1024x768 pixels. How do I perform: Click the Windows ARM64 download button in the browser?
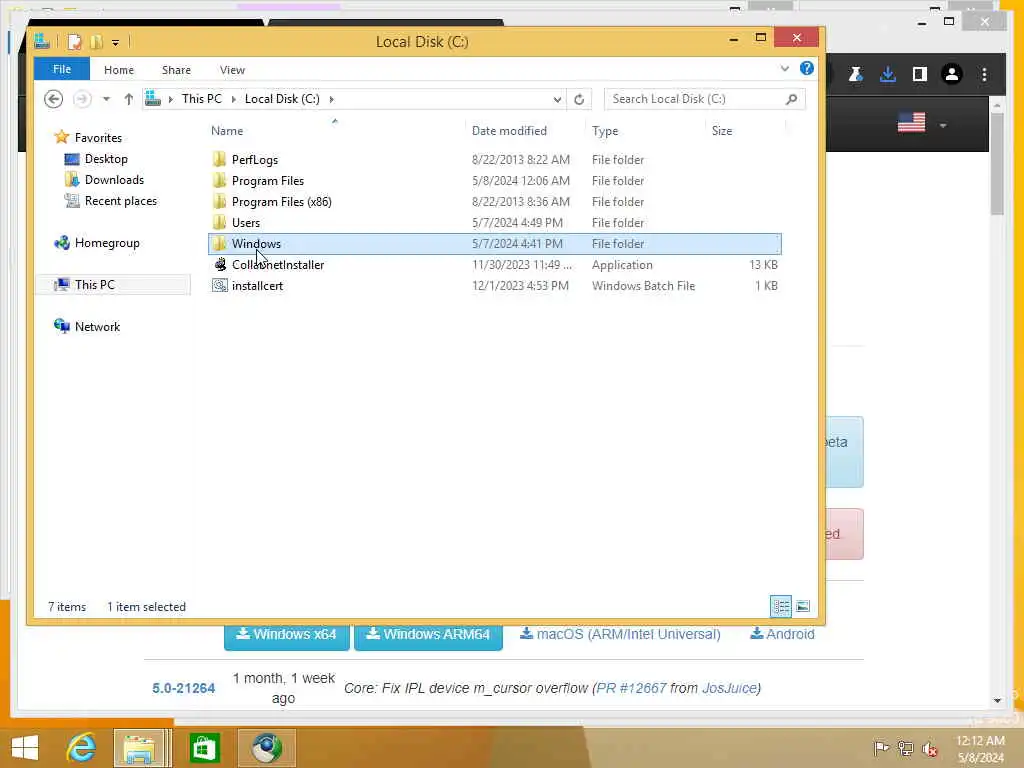(428, 635)
